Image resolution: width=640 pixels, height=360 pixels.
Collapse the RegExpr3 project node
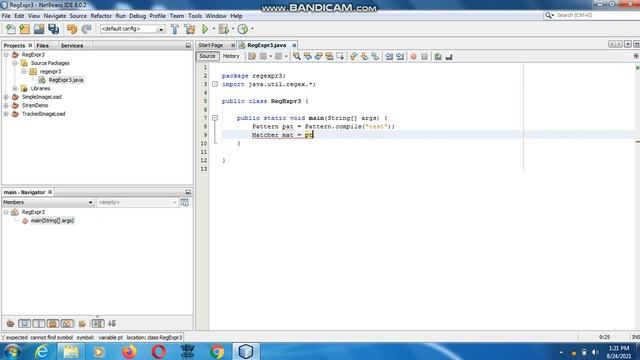[6, 55]
